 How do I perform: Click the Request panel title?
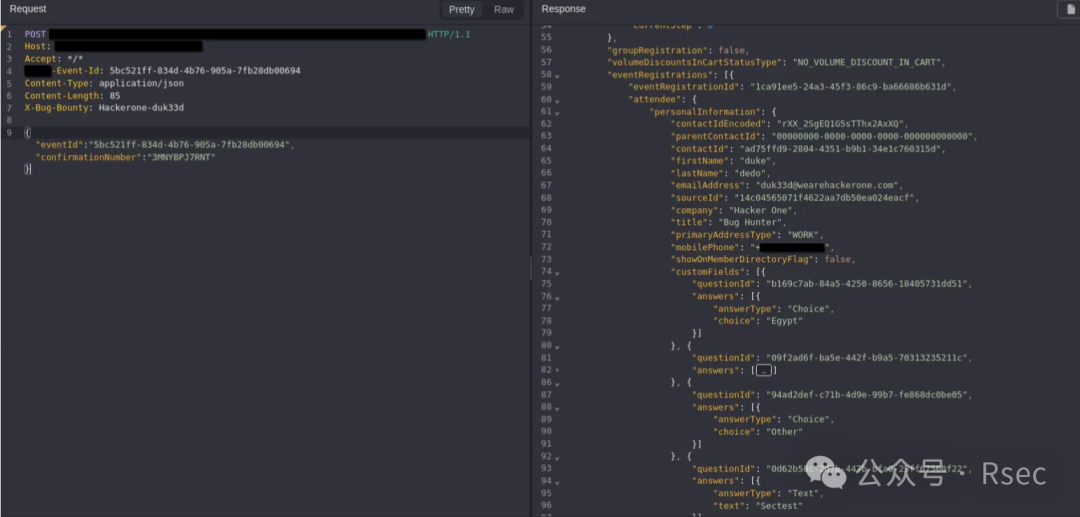click(28, 9)
